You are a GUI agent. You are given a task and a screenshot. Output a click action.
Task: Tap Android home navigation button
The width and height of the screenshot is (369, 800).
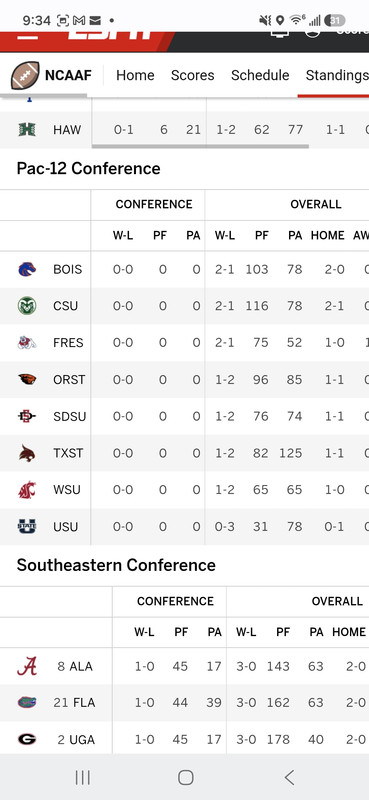click(186, 778)
